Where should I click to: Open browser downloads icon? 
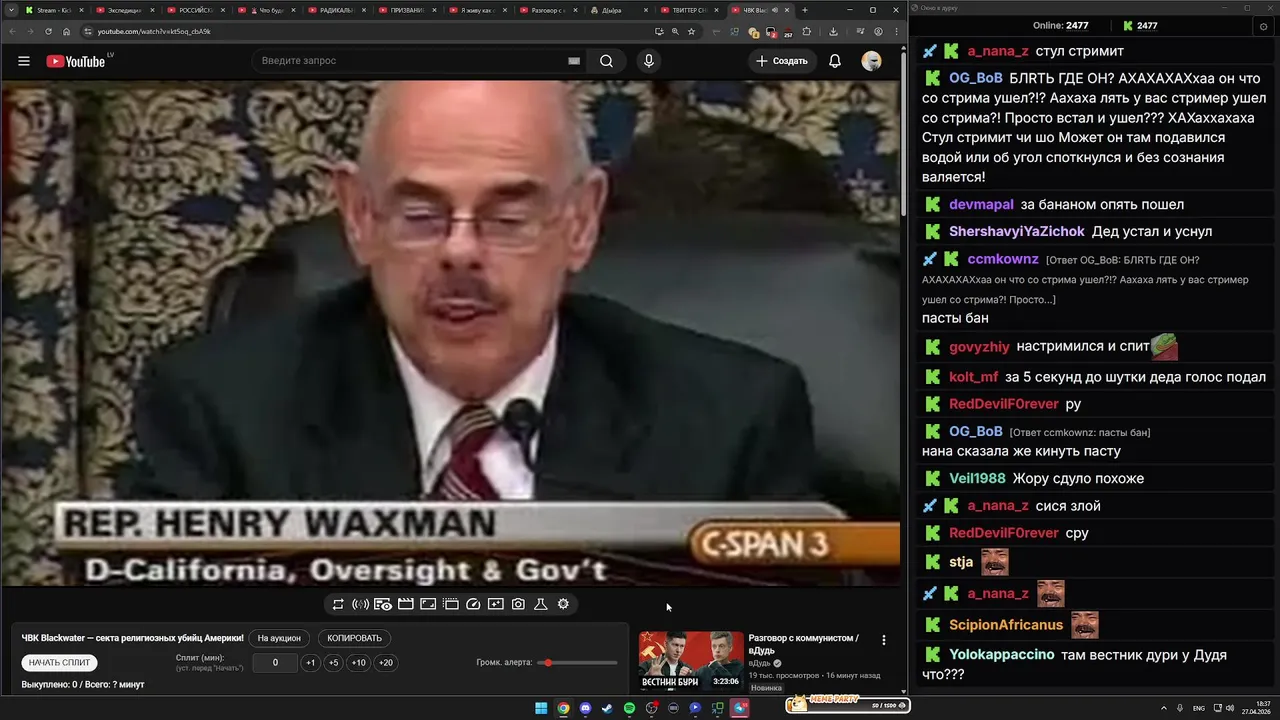pyautogui.click(x=833, y=31)
